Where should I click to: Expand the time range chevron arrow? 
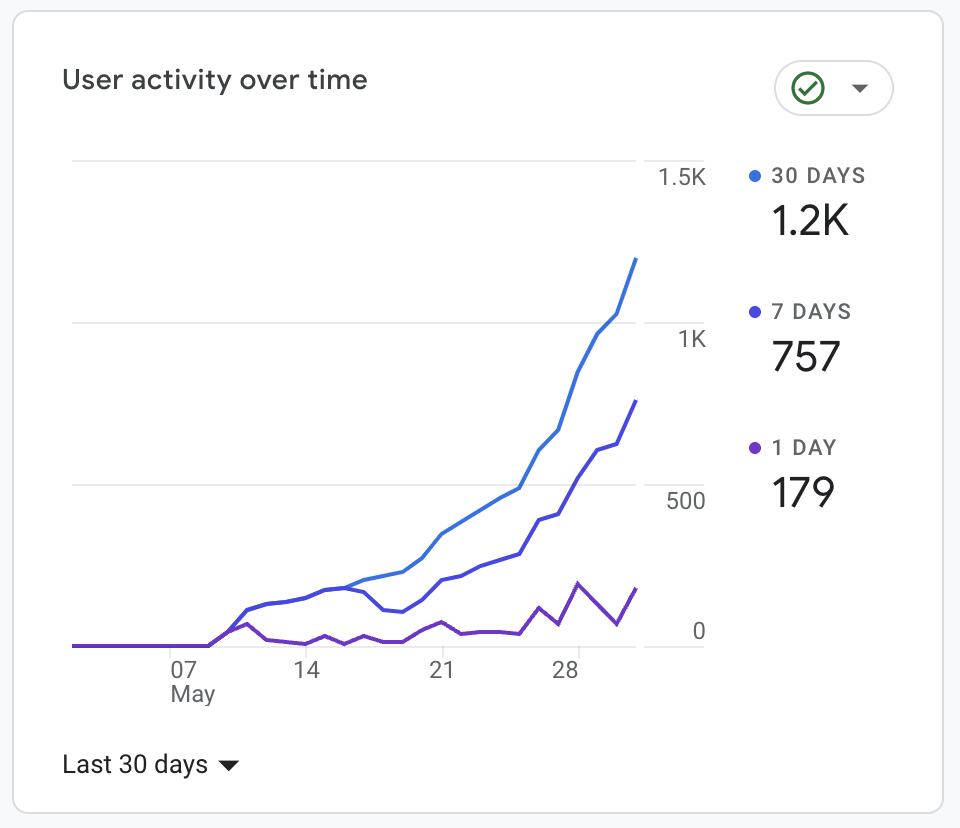click(x=228, y=766)
